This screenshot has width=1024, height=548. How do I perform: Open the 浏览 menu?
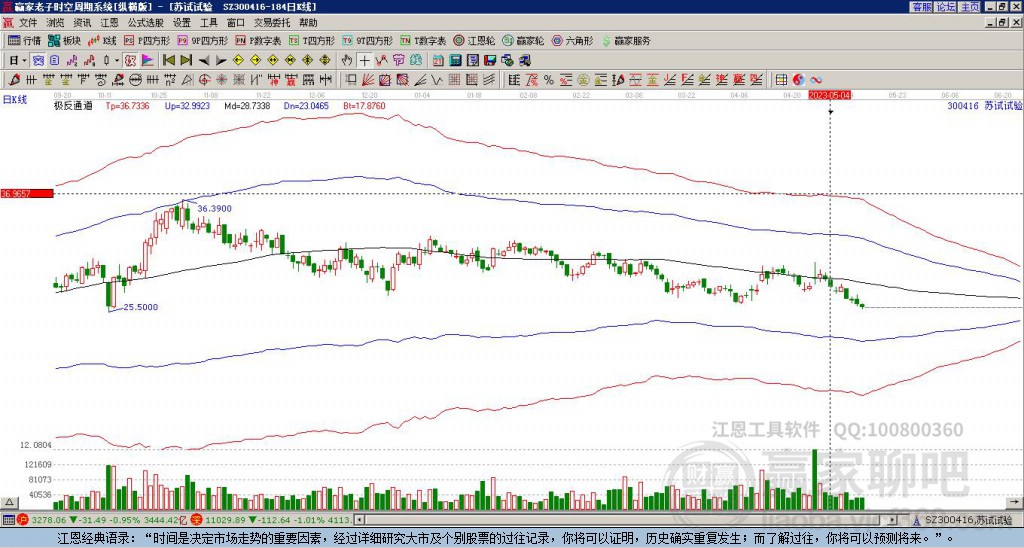[56, 23]
